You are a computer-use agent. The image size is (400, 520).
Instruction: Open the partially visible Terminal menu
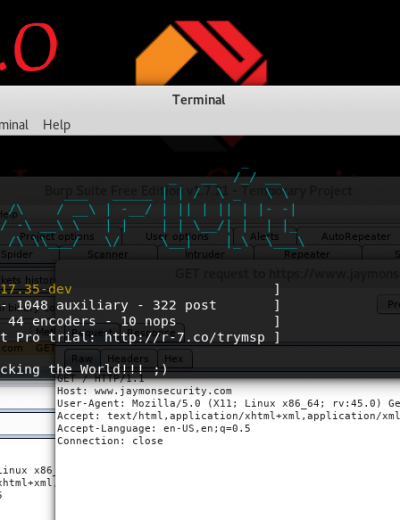14,125
